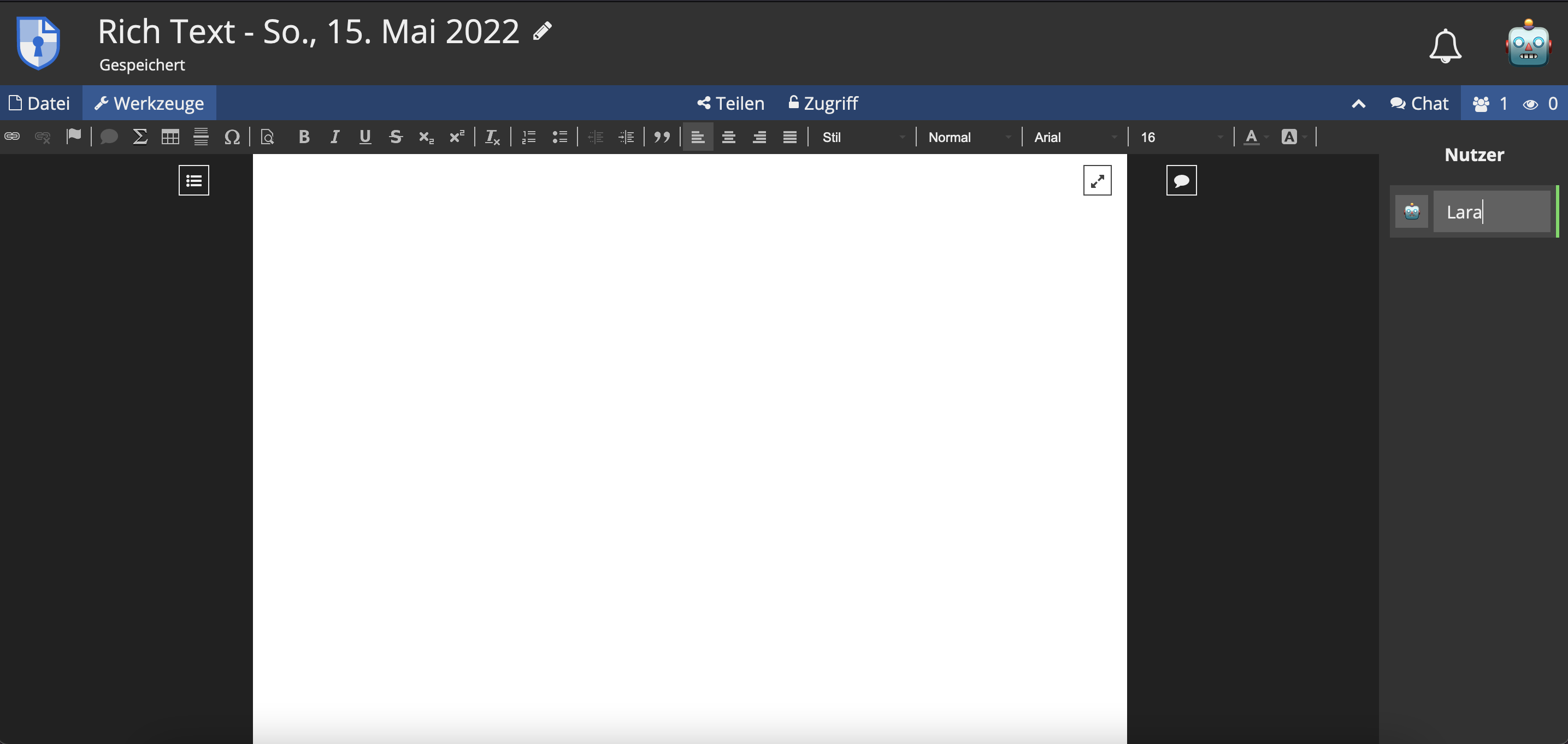This screenshot has height=744, width=1568.
Task: Click the Underline formatting icon
Action: point(364,137)
